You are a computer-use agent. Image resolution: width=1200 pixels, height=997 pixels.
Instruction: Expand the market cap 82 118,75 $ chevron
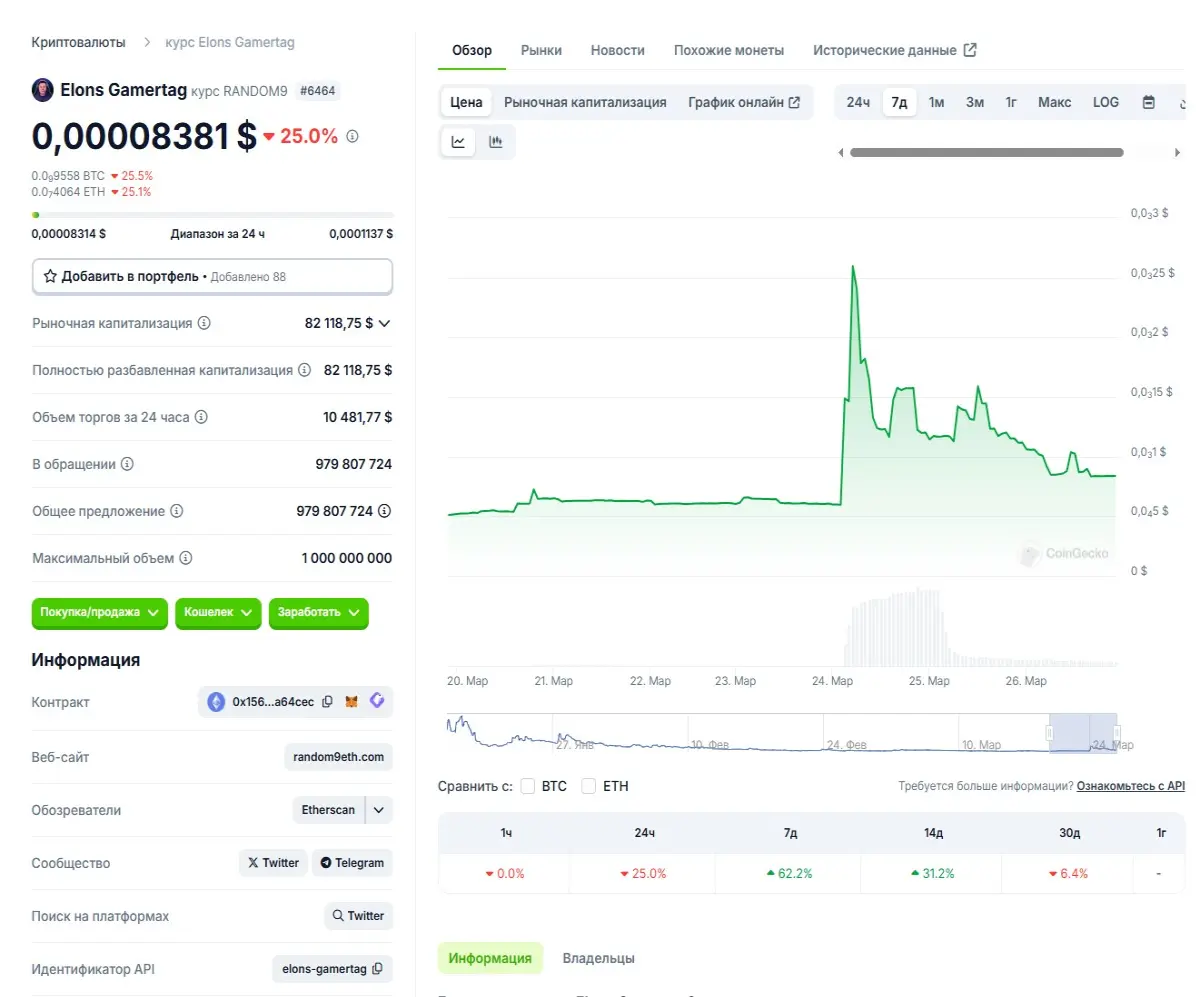pos(385,324)
